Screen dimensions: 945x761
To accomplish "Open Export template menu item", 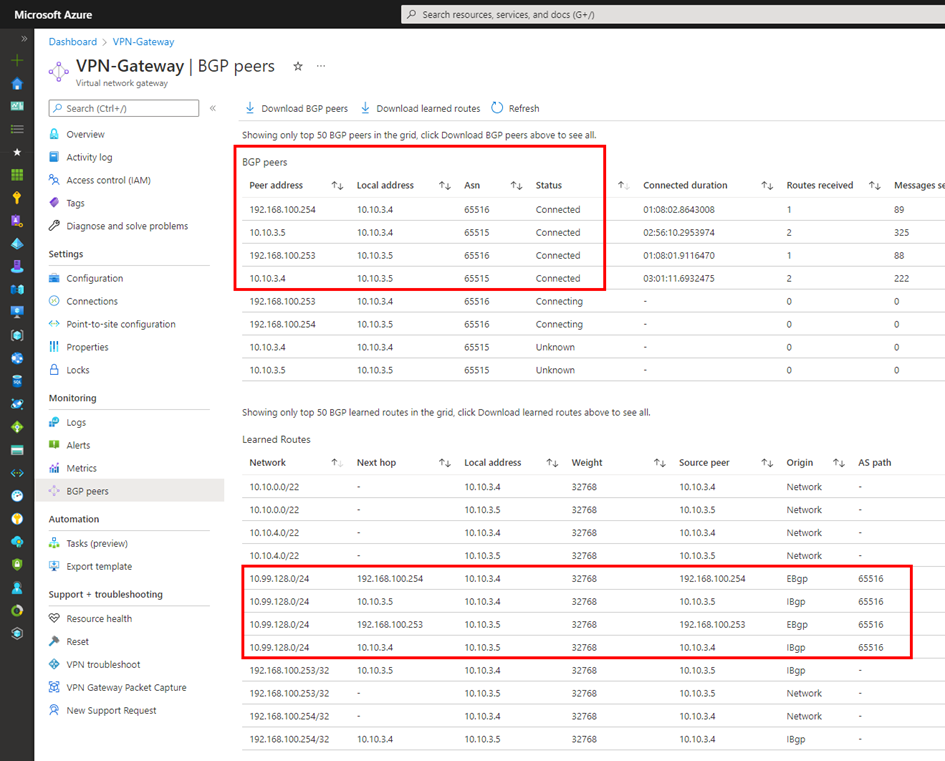I will pos(99,566).
